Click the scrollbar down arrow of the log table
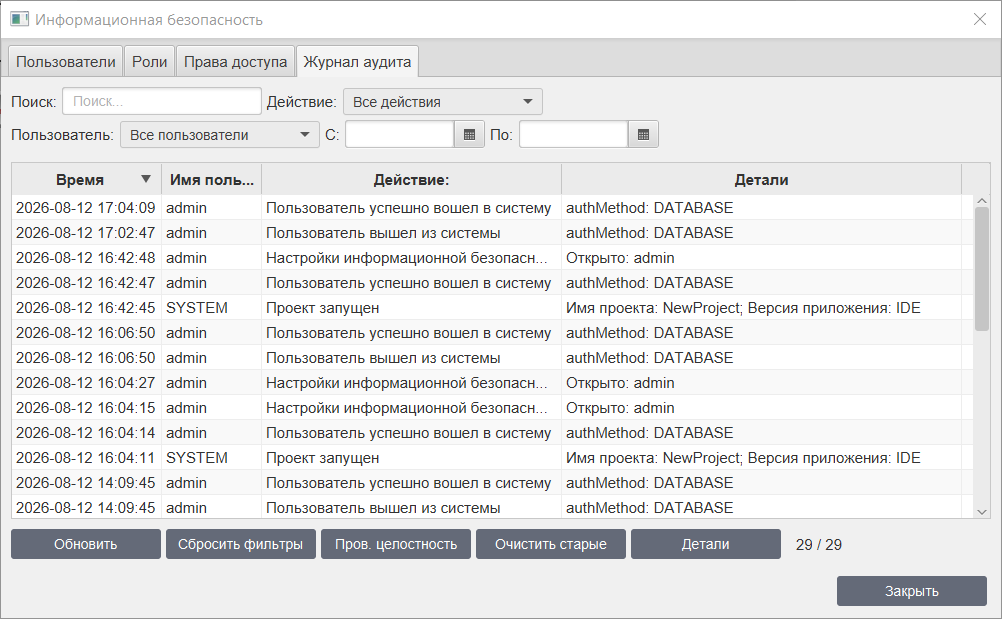 click(982, 512)
